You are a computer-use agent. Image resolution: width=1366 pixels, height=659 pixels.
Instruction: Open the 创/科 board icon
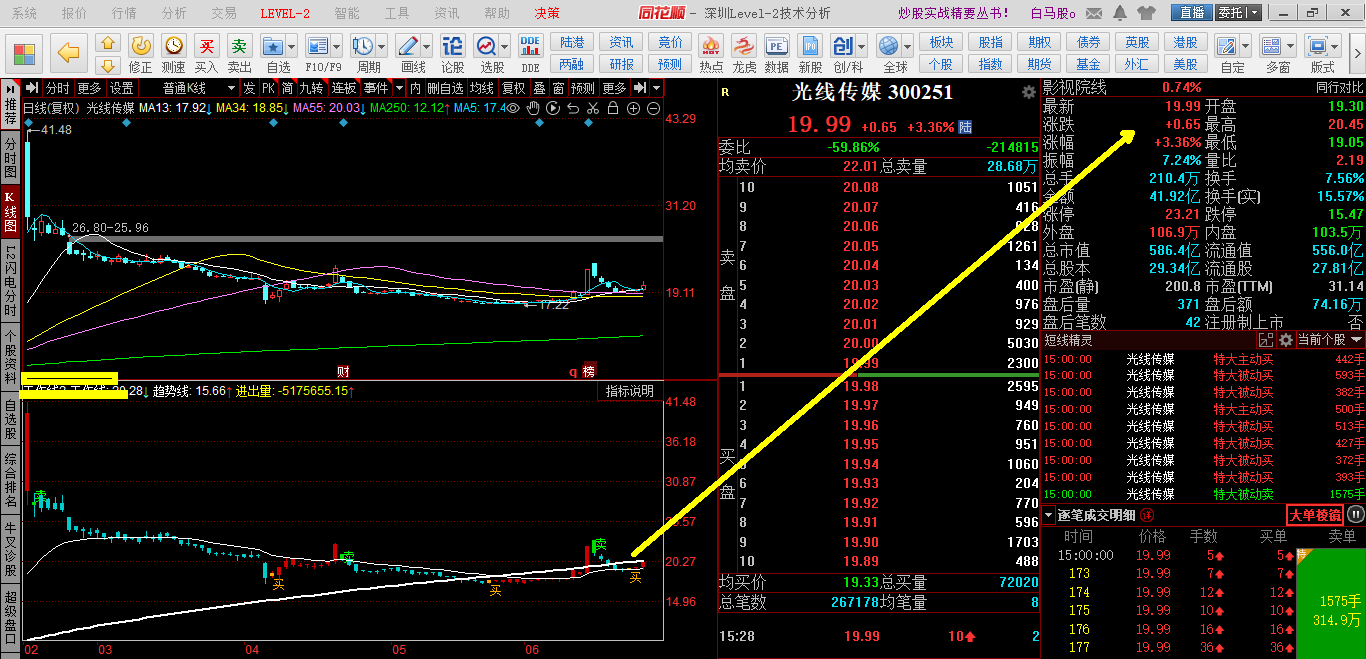pyautogui.click(x=843, y=46)
